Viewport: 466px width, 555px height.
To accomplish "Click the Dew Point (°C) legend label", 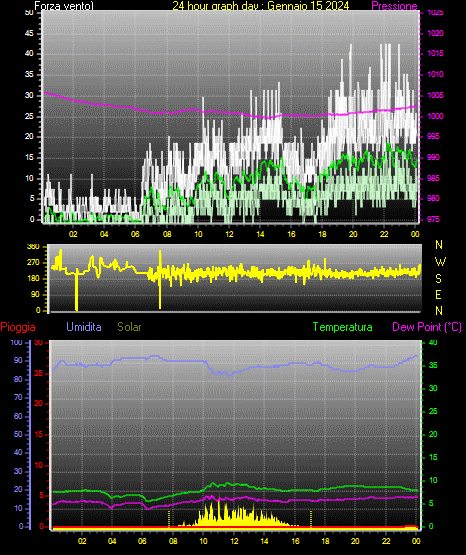I will click(x=427, y=327).
